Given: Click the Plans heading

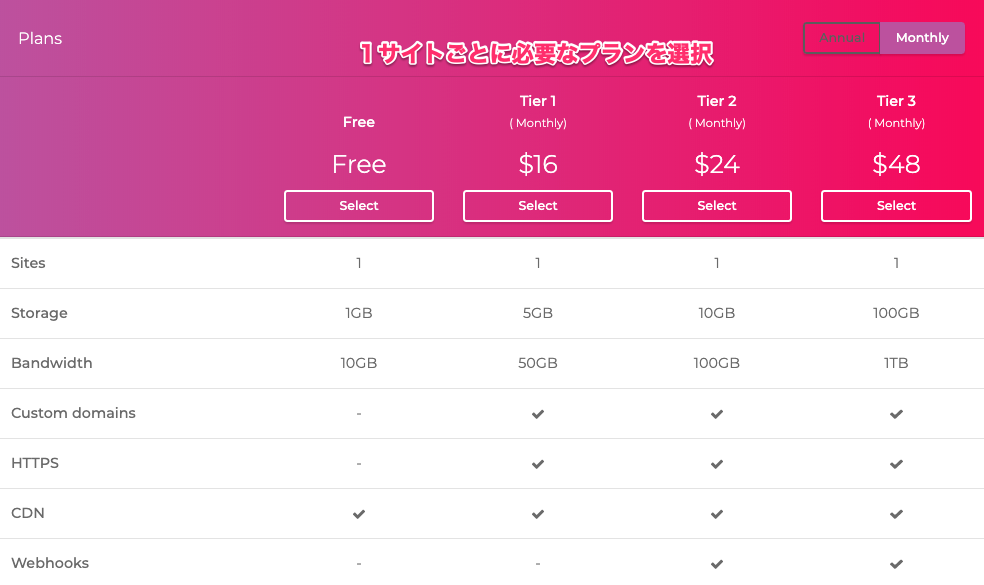Looking at the screenshot, I should pos(40,38).
